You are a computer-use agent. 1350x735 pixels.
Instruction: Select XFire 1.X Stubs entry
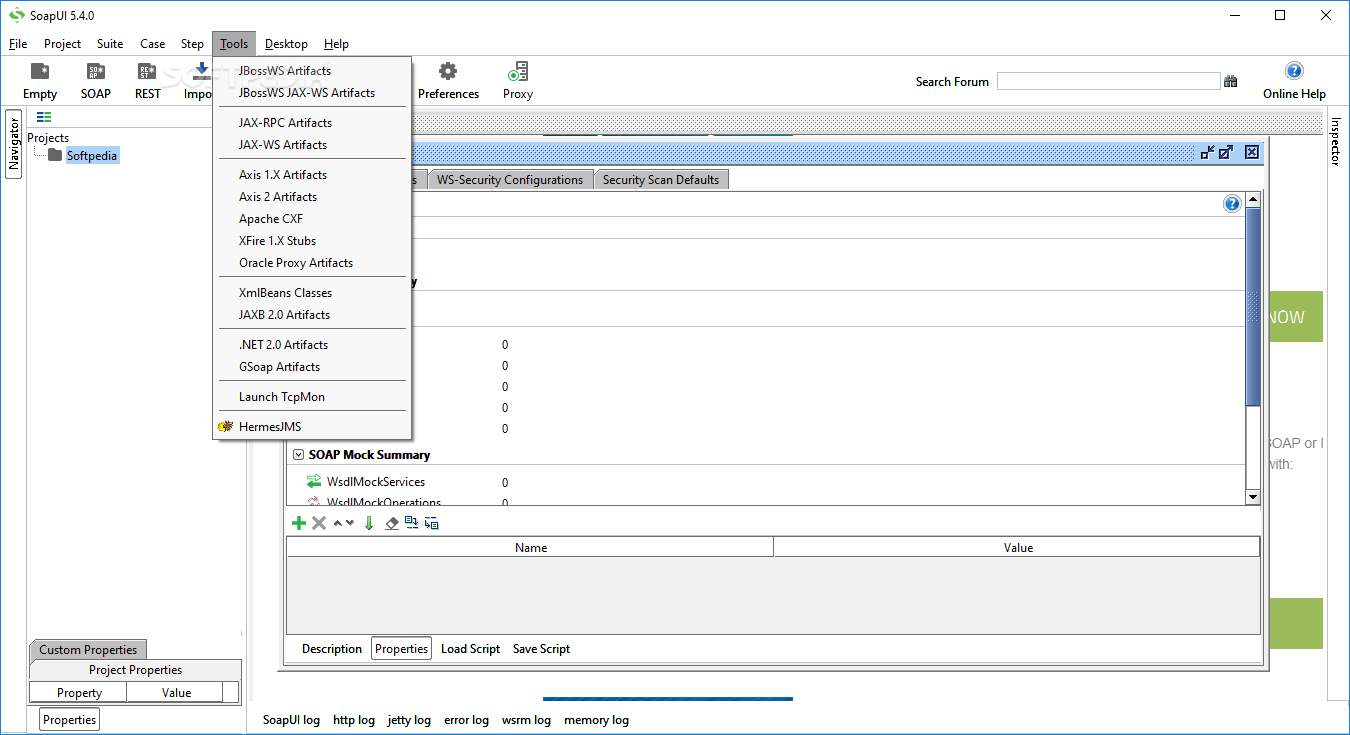pyautogui.click(x=312, y=241)
